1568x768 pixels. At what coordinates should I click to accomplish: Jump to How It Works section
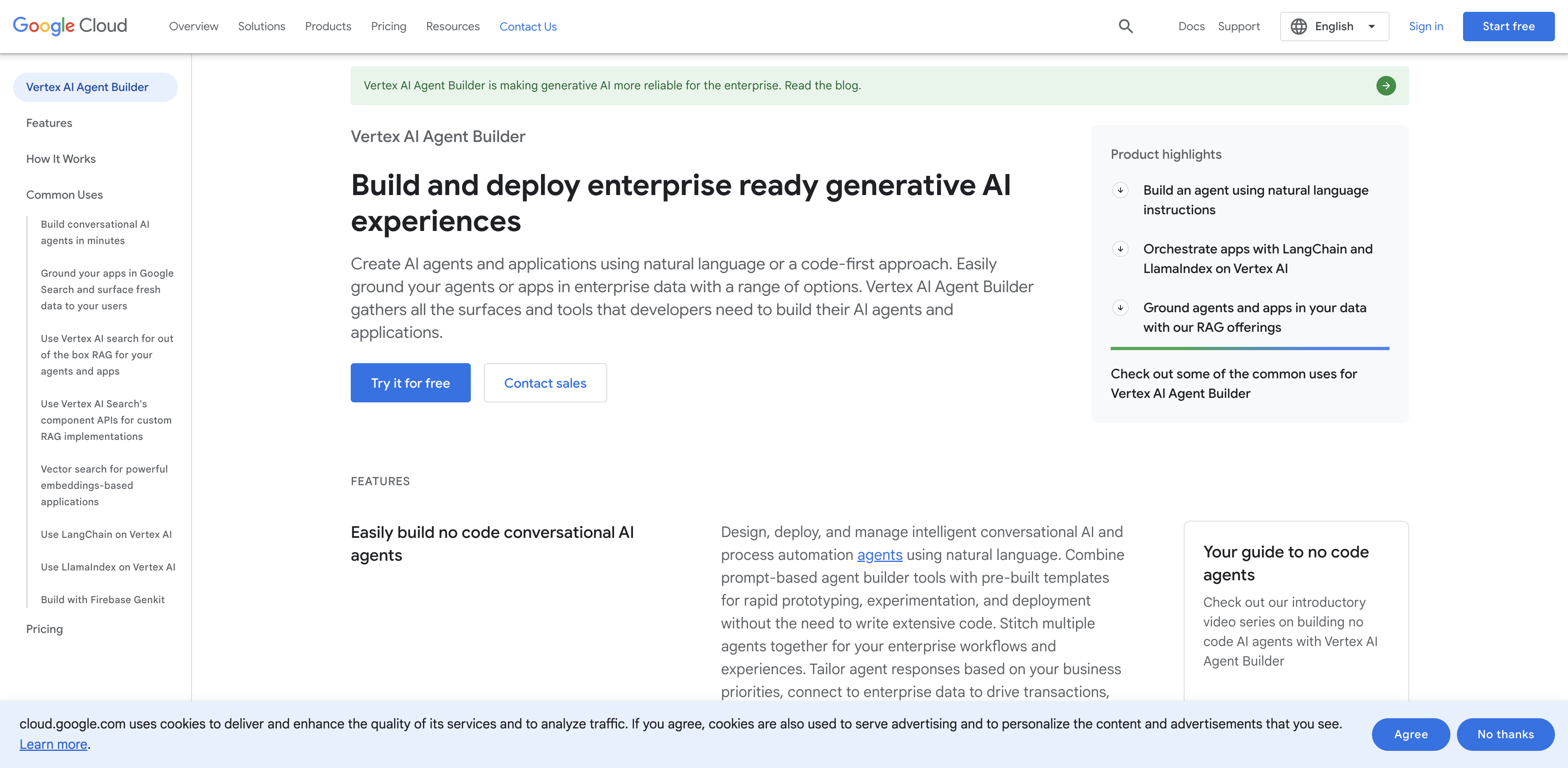[61, 159]
